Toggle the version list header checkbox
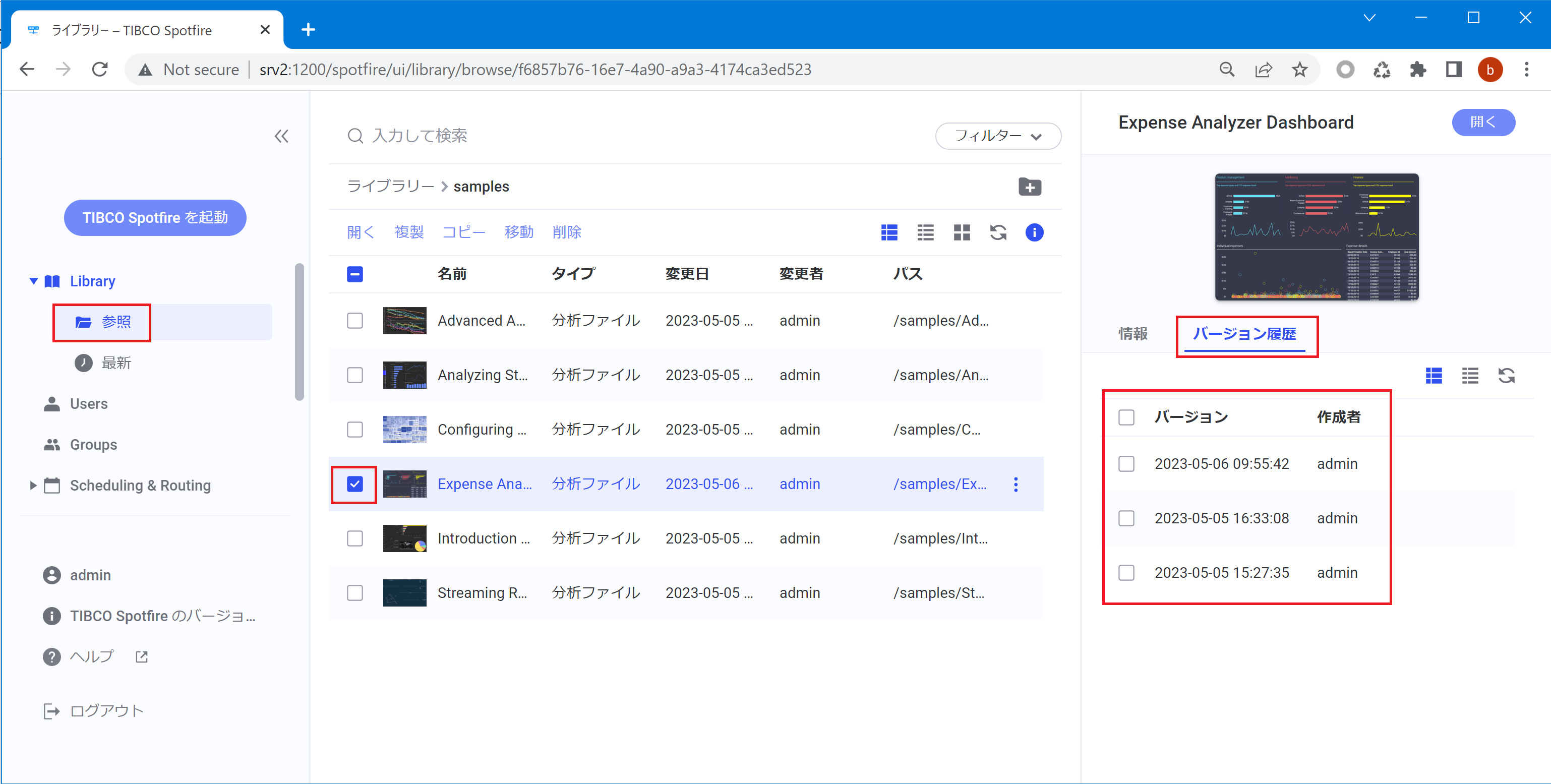The width and height of the screenshot is (1551, 784). (1126, 417)
